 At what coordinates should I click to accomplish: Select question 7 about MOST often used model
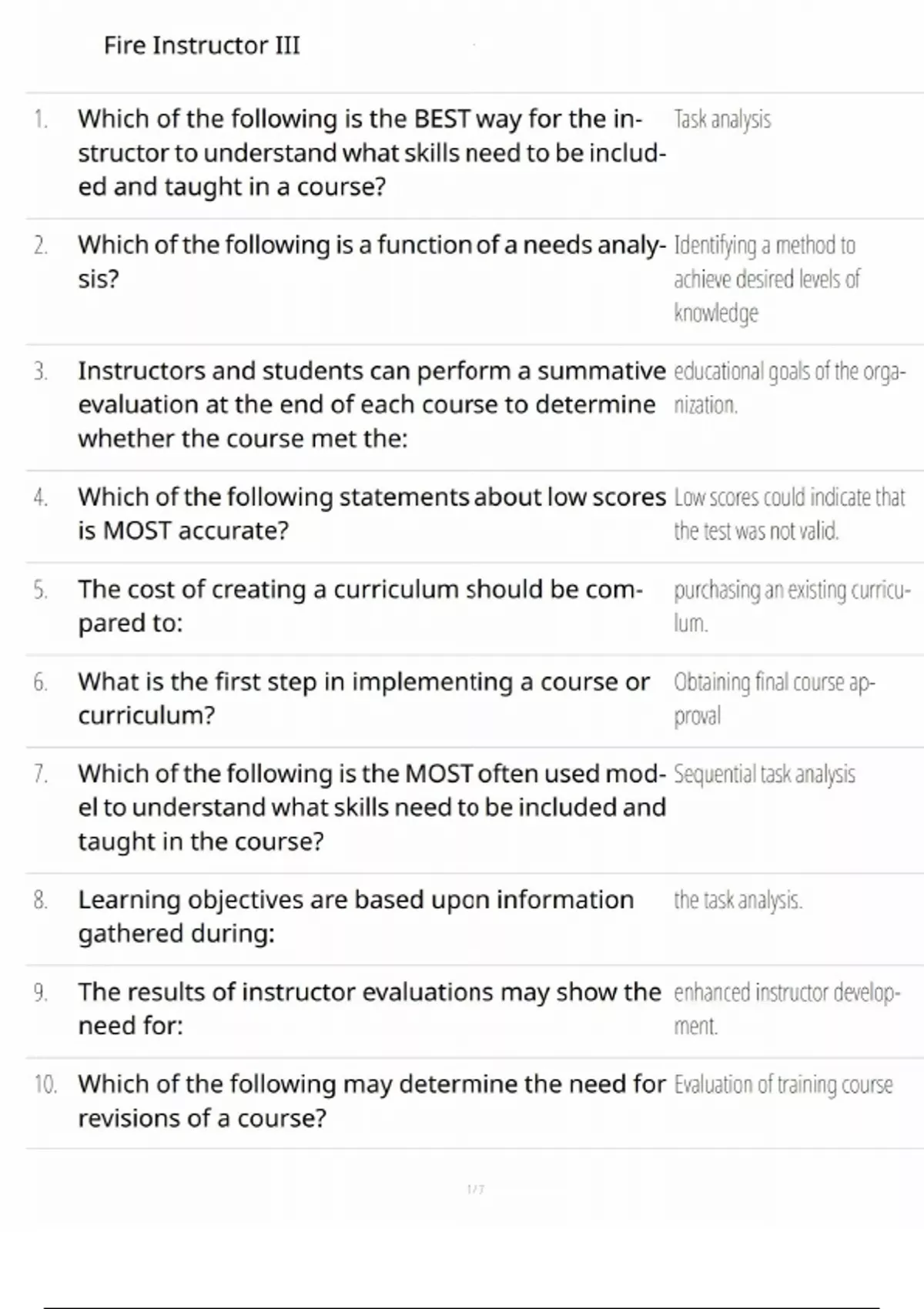[372, 807]
